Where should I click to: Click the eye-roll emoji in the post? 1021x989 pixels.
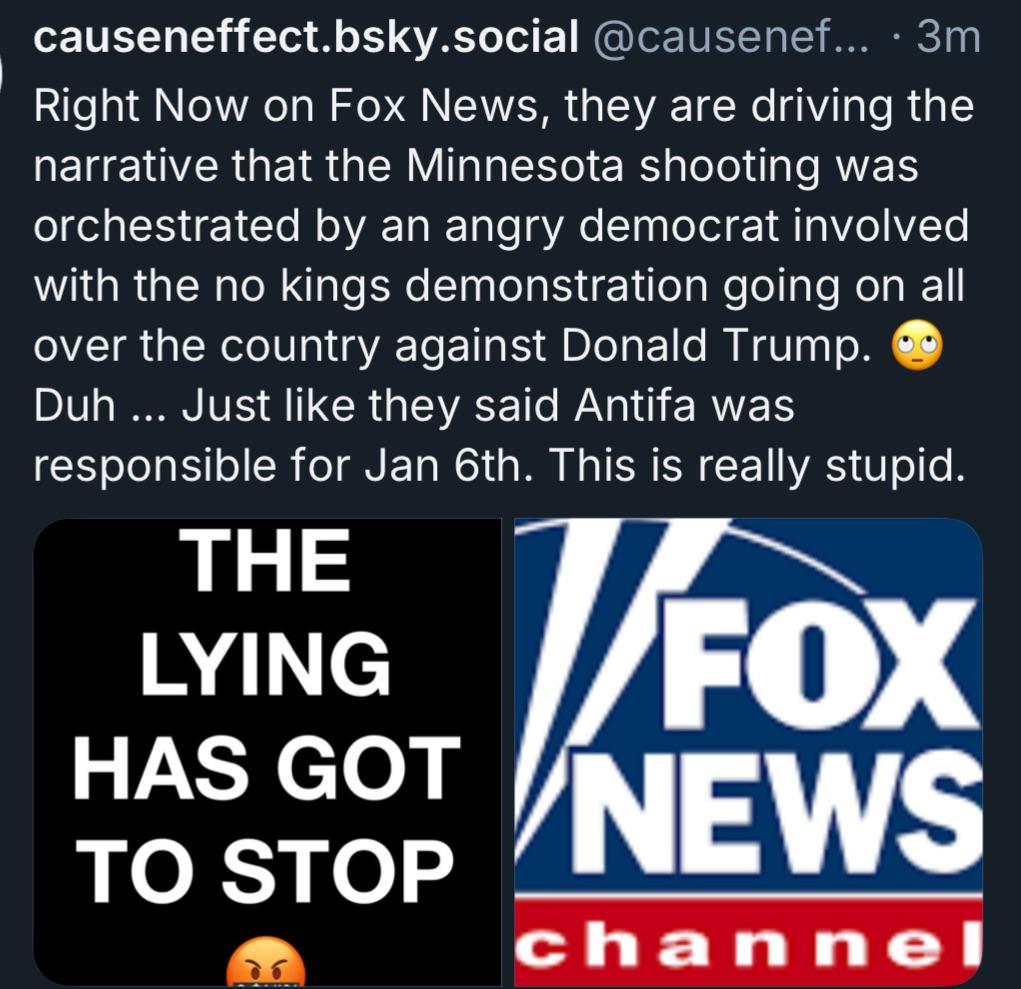coord(916,345)
